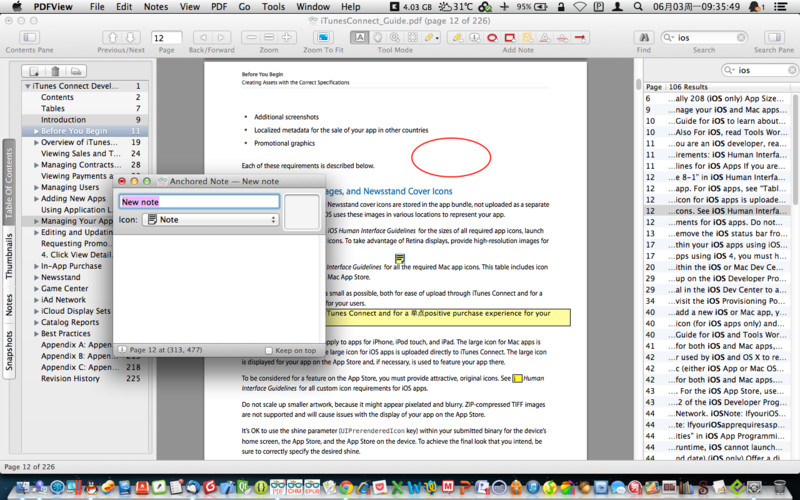800x500 pixels.
Task: Enable the Keep on top checkbox
Action: 269,351
